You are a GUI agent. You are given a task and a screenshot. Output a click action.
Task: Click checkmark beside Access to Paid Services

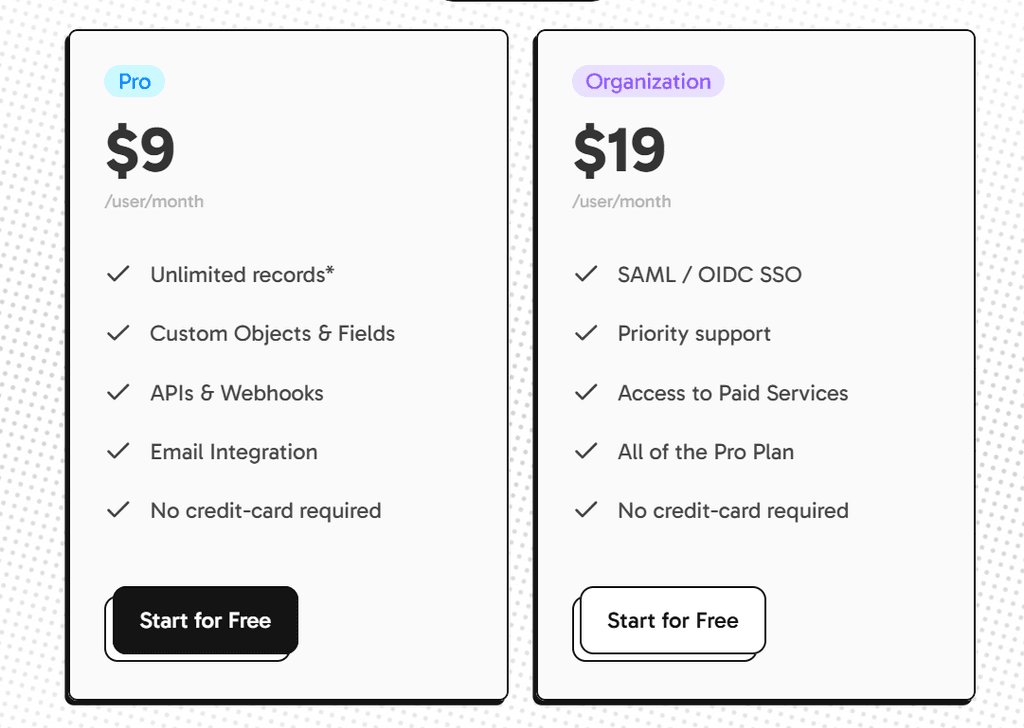click(586, 392)
